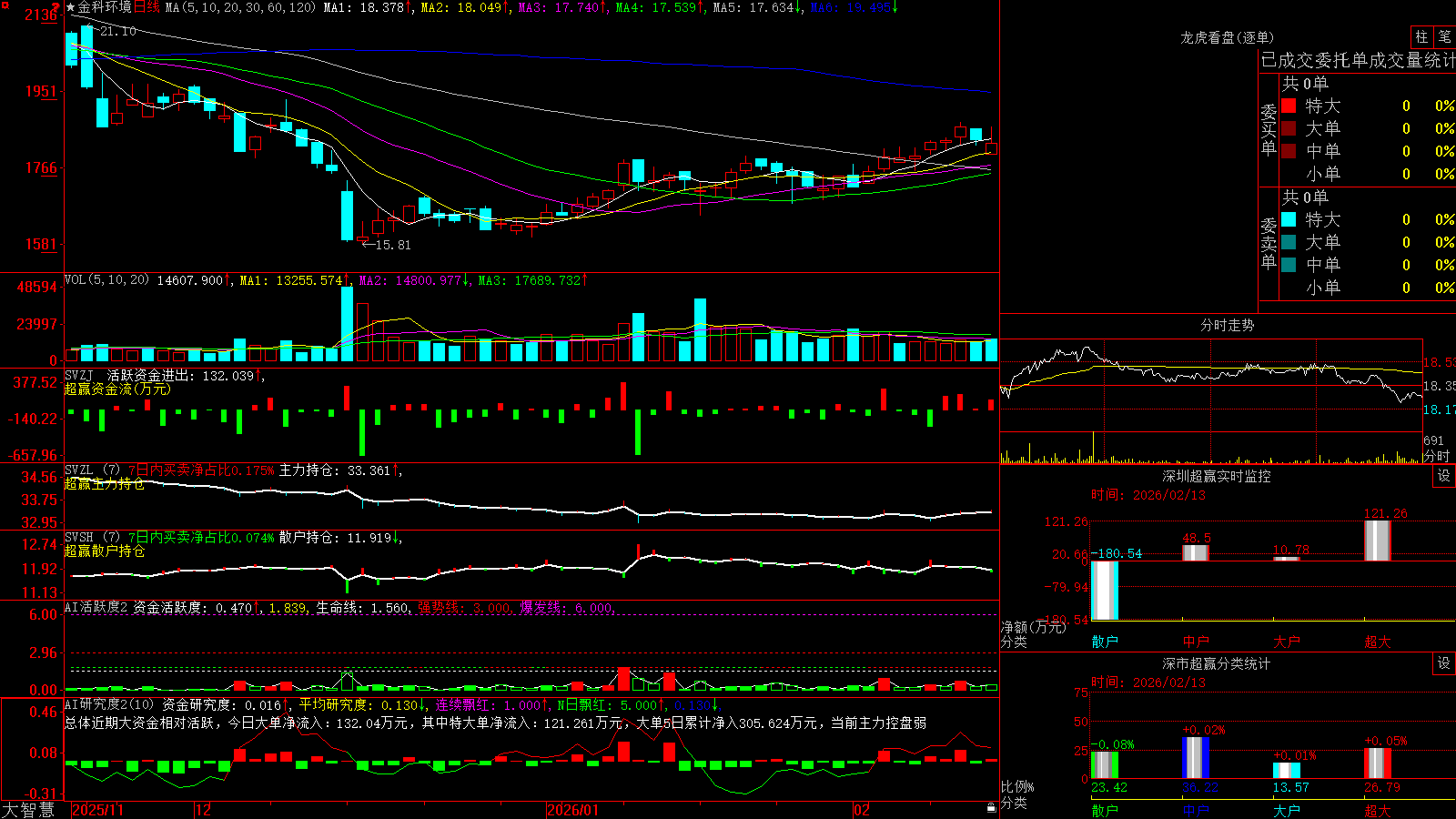
Task: Click the 分时走势 panel title
Action: pyautogui.click(x=1227, y=325)
